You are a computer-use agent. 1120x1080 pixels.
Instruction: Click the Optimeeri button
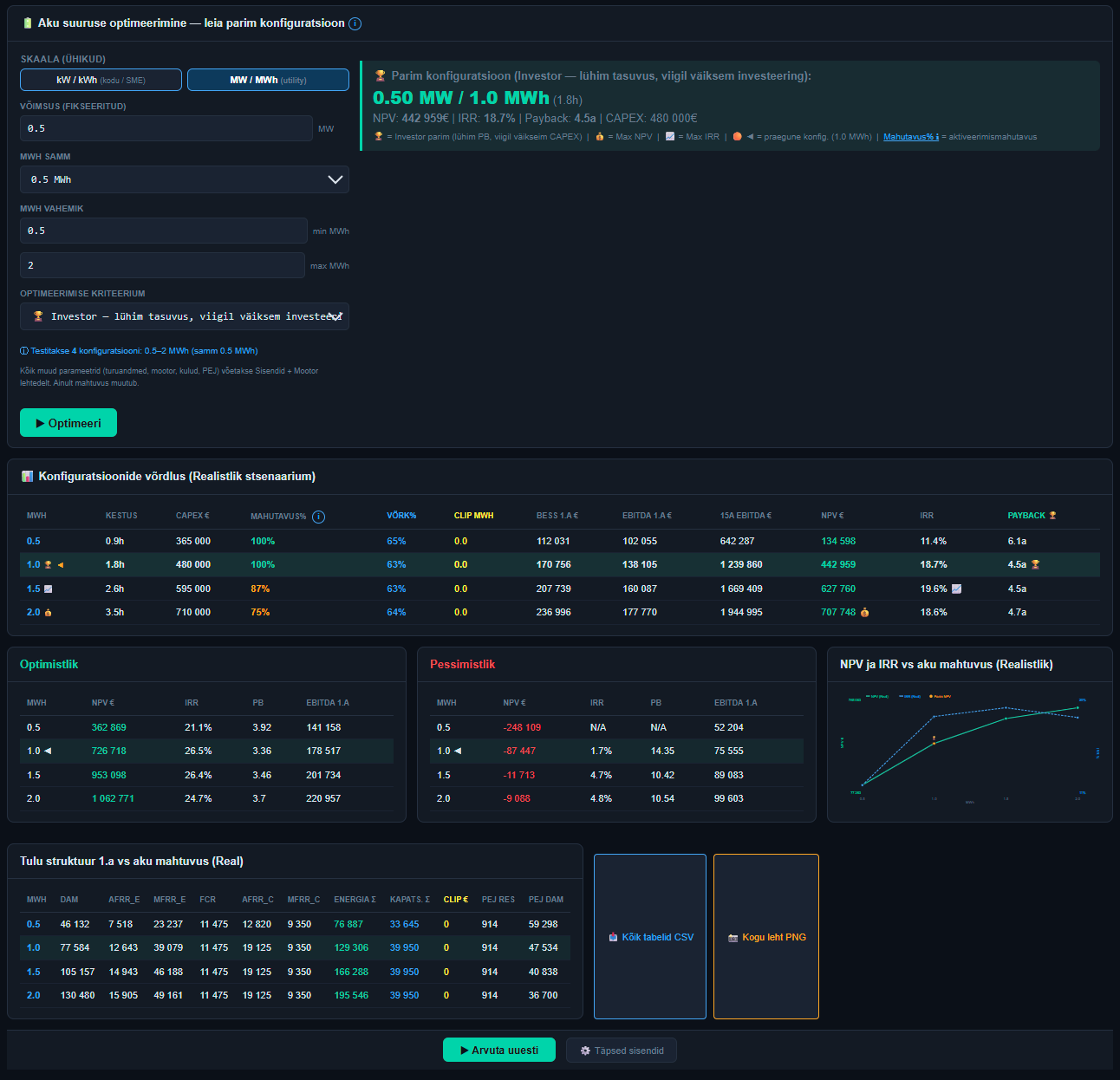[x=68, y=423]
